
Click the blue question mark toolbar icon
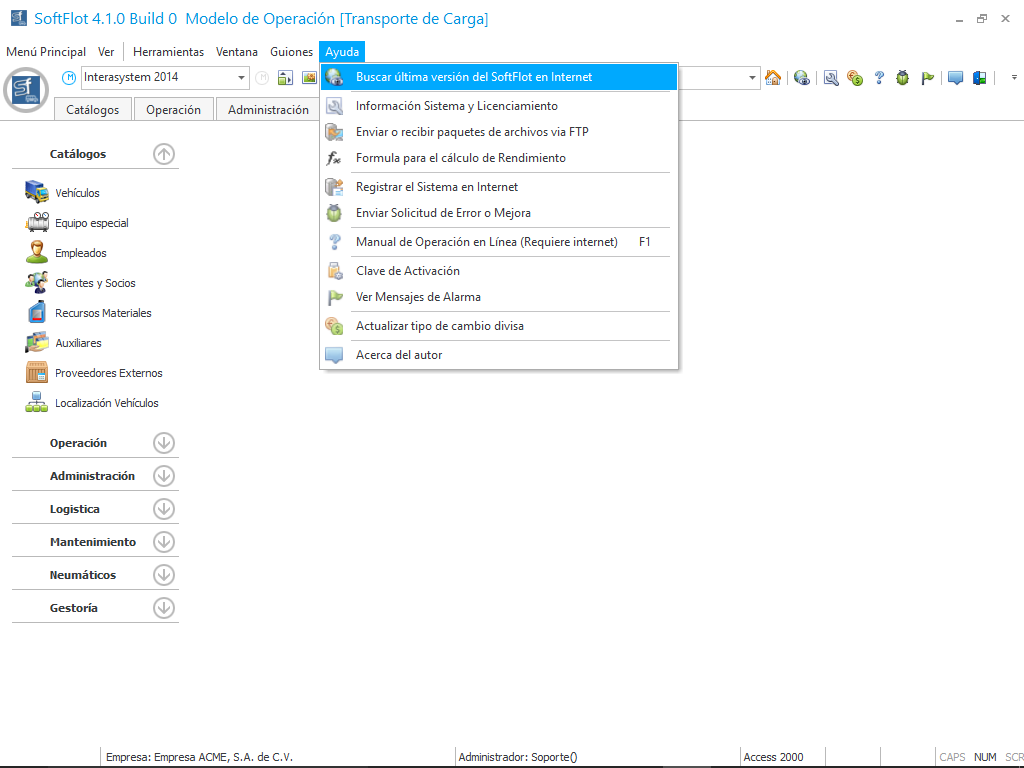[879, 78]
